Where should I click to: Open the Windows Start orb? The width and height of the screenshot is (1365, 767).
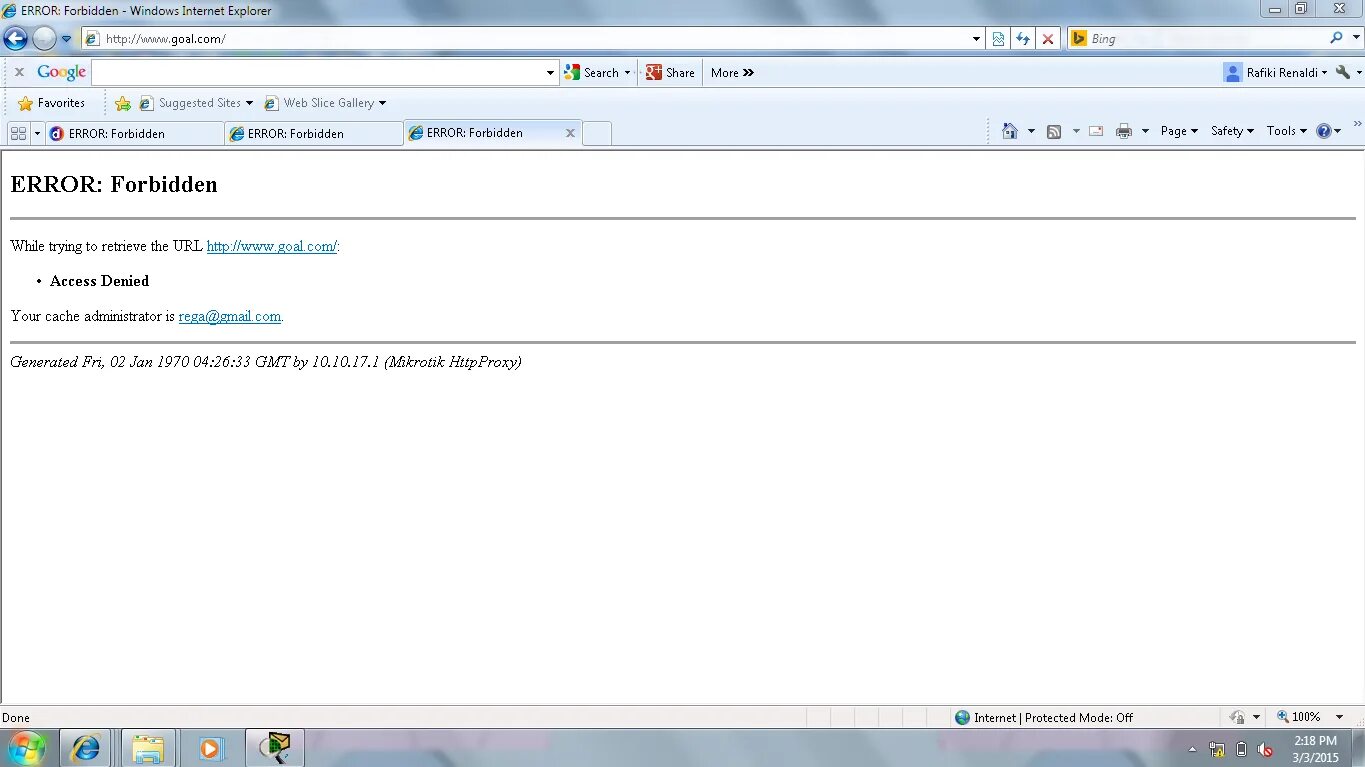click(26, 748)
